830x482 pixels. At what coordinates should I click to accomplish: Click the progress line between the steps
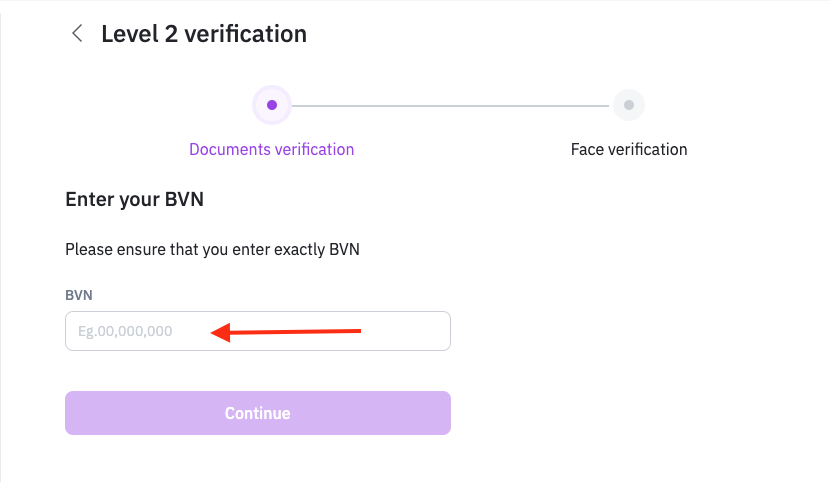click(450, 104)
